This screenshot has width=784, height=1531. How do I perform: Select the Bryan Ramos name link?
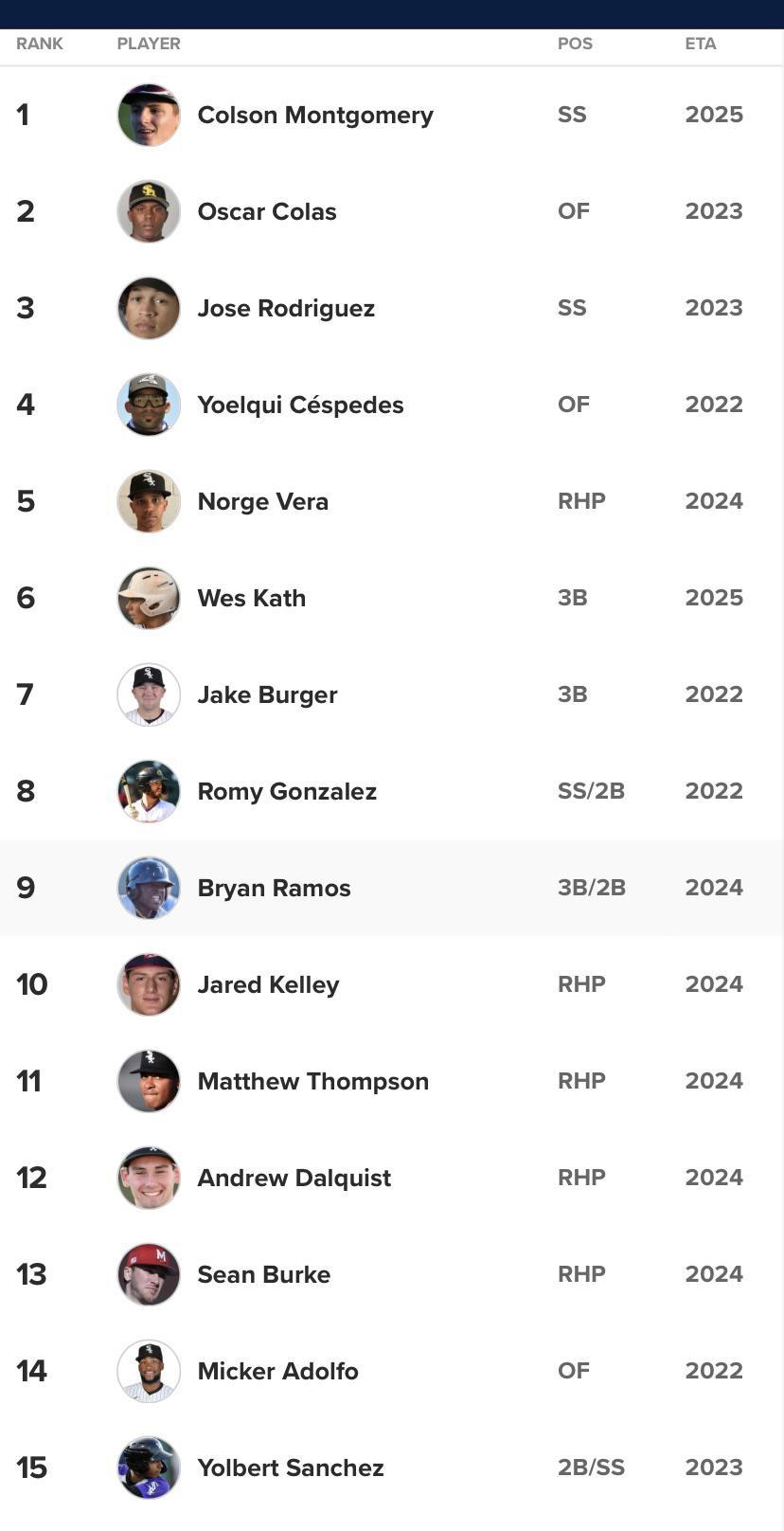click(274, 888)
